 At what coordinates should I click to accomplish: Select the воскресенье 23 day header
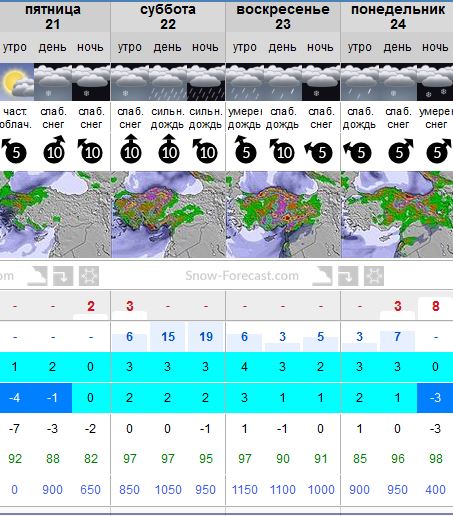(x=283, y=17)
